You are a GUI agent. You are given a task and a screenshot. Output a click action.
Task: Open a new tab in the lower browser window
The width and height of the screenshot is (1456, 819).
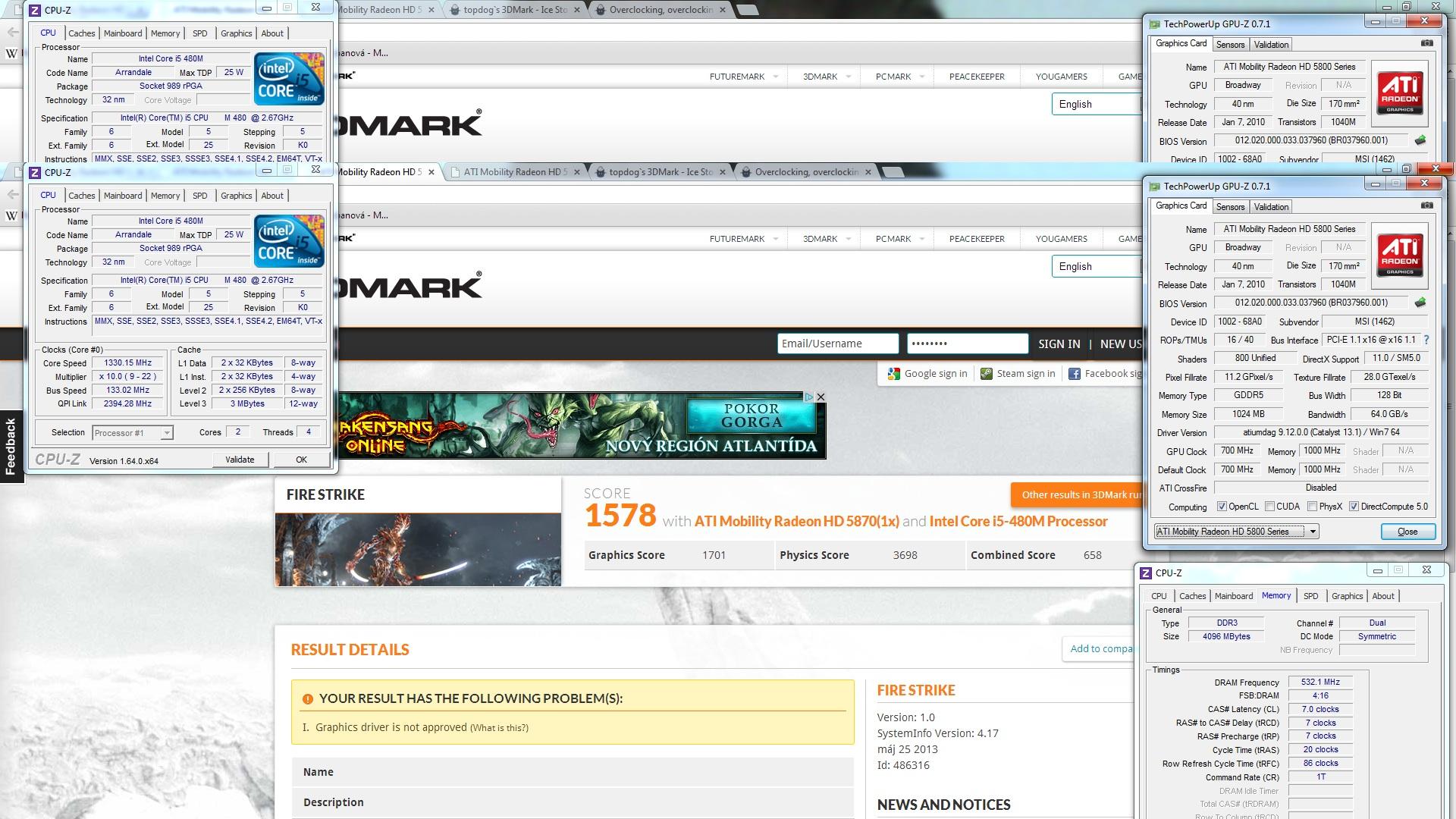click(x=894, y=172)
